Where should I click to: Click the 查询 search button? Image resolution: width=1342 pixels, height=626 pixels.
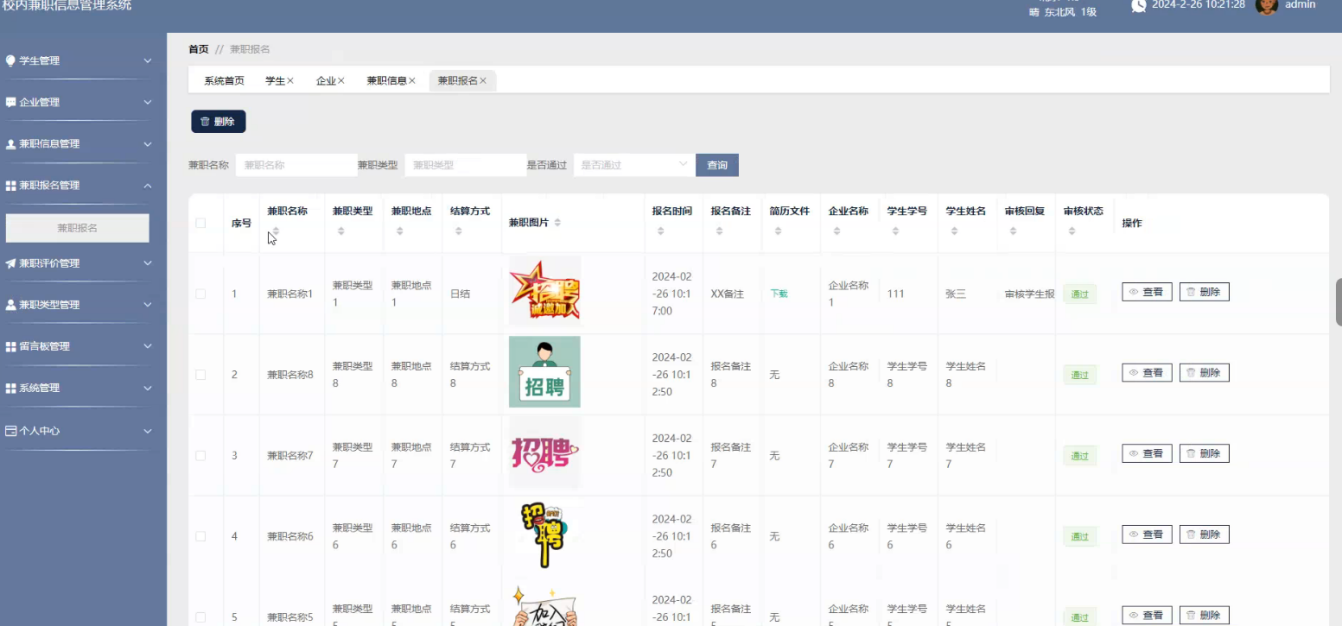[717, 165]
